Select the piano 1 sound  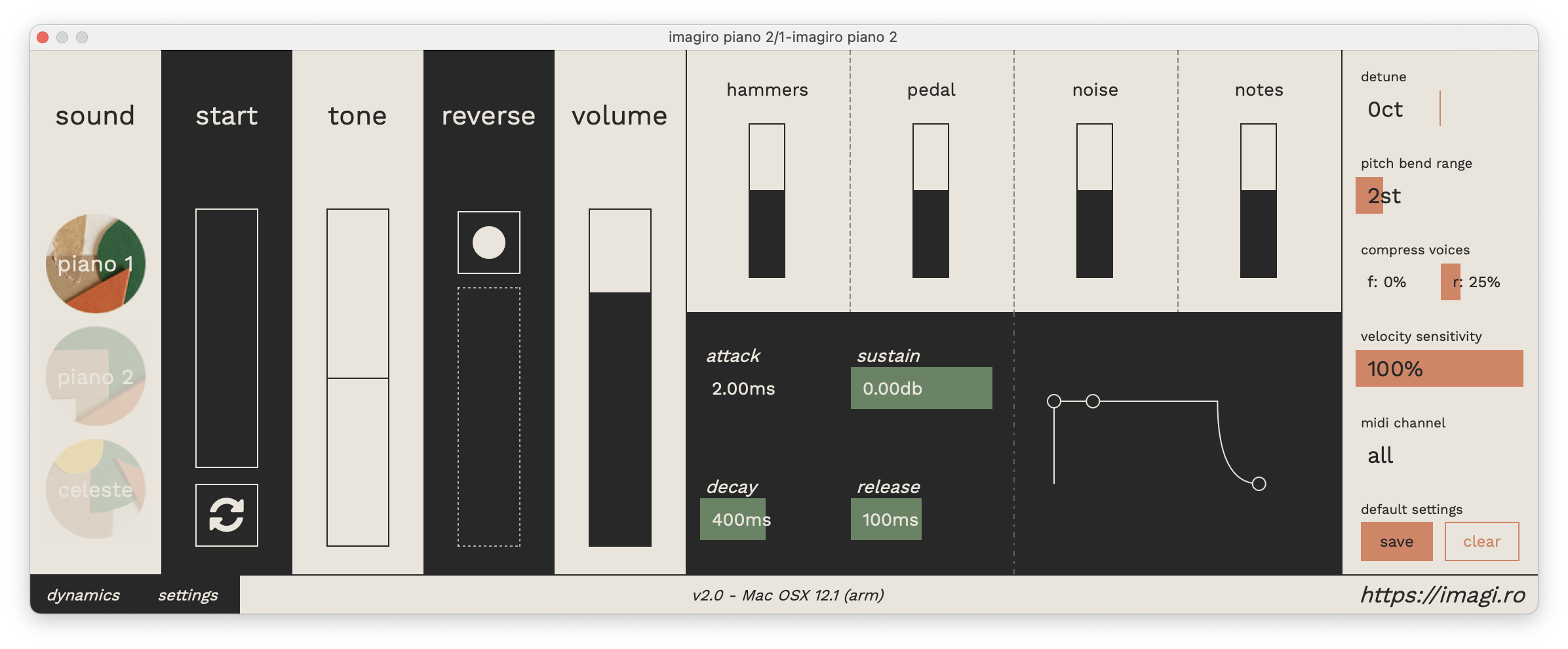coord(96,264)
